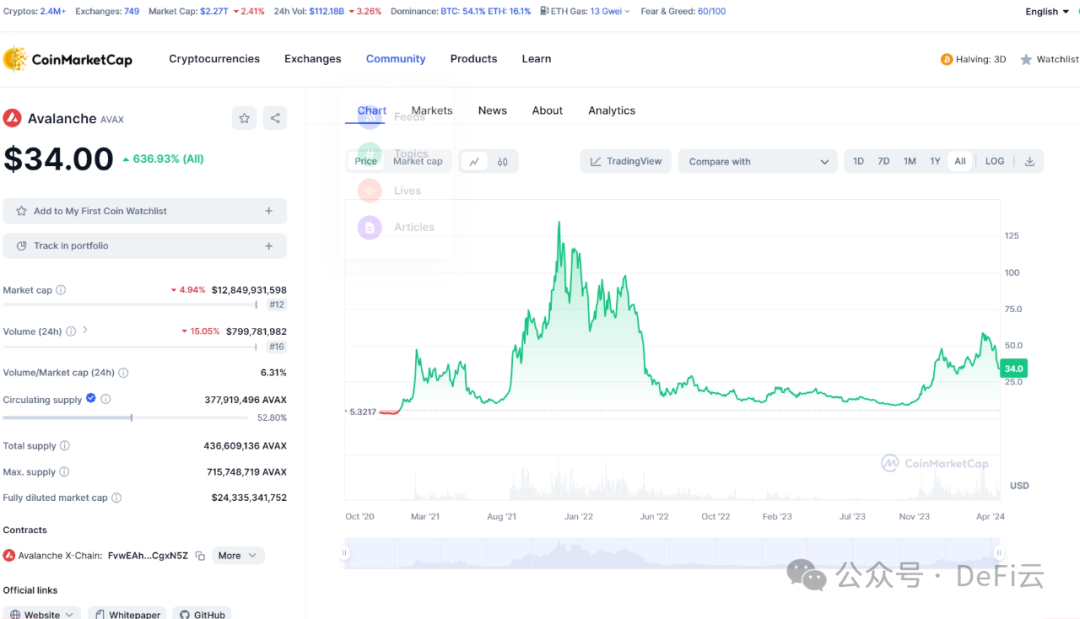Open the Compare with dropdown
The image size is (1080, 619).
pos(758,161)
